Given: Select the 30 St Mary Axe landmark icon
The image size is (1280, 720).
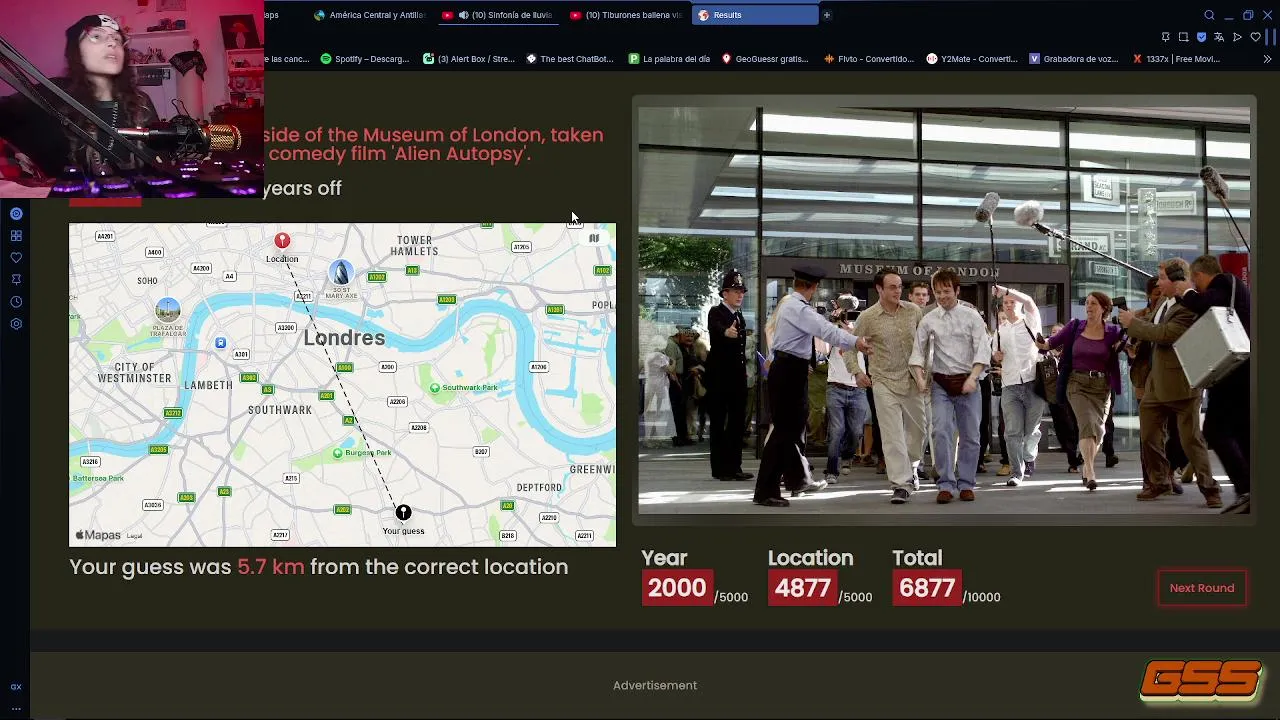Looking at the screenshot, I should 340,272.
